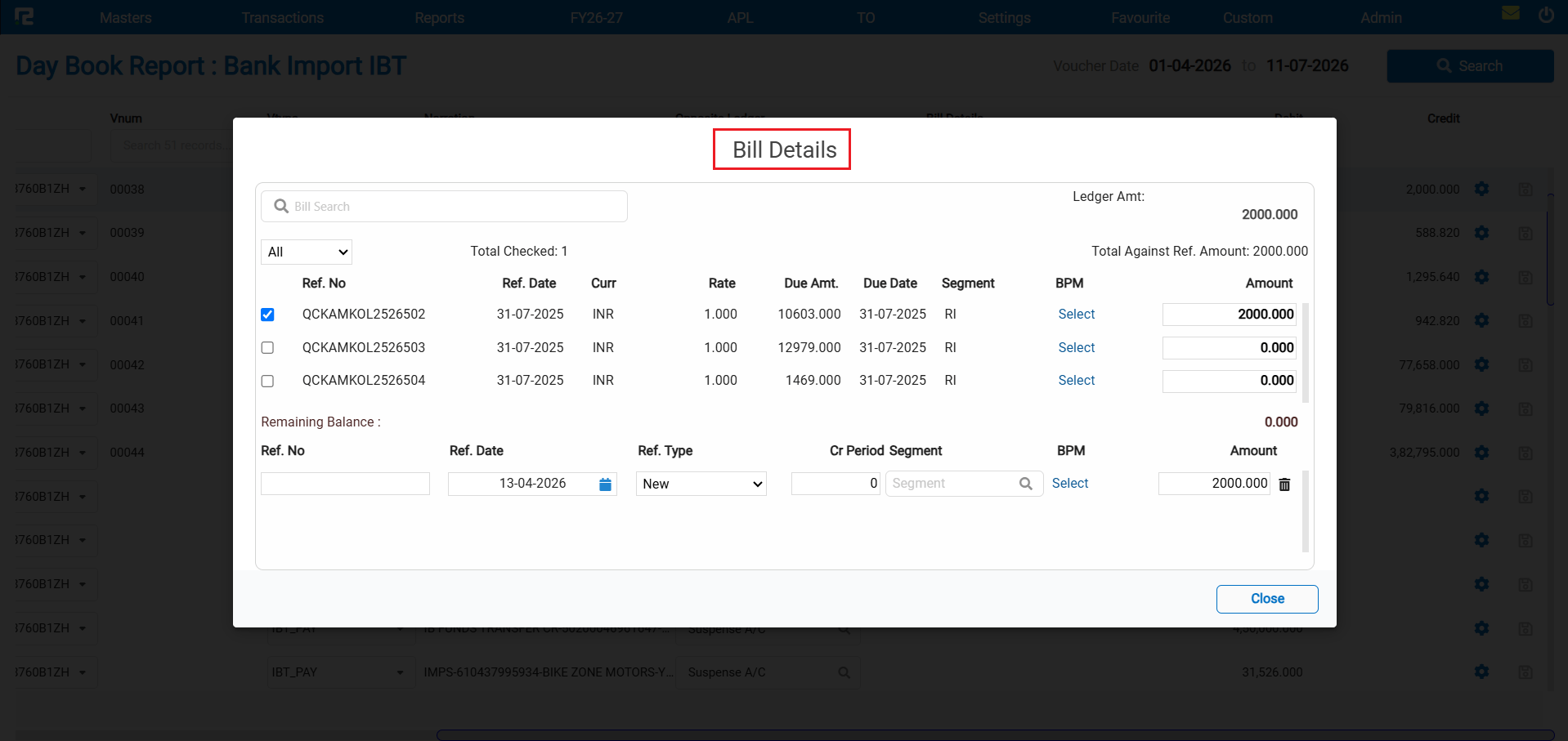1568x741 pixels.
Task: Click Select BPM link for QCKAMKOL2526503
Action: click(x=1076, y=347)
